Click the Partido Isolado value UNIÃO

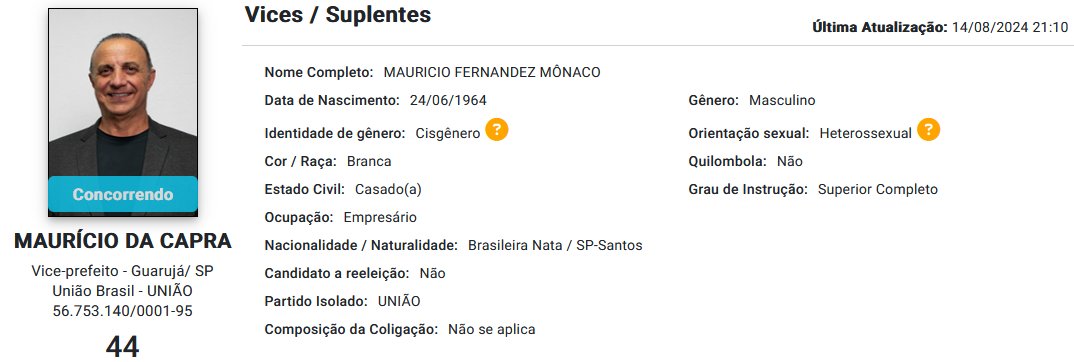tap(399, 301)
